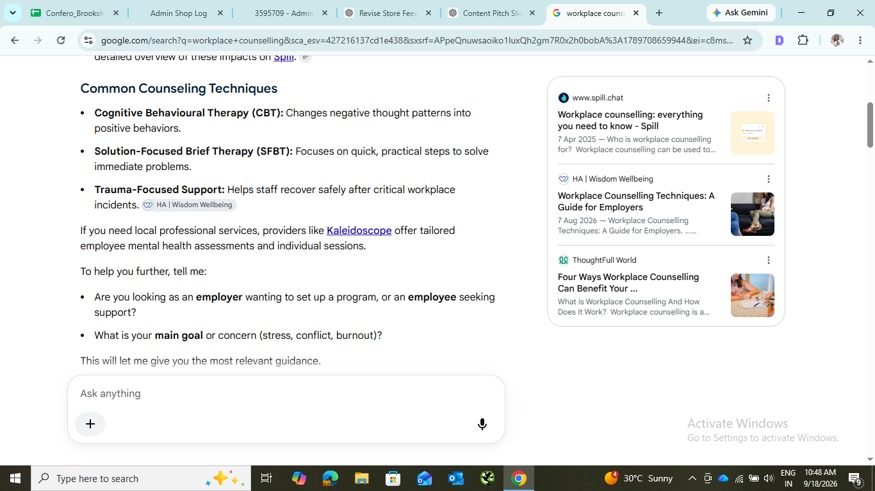Close the Revise Store Feed tab
The width and height of the screenshot is (875, 491).
coord(428,12)
